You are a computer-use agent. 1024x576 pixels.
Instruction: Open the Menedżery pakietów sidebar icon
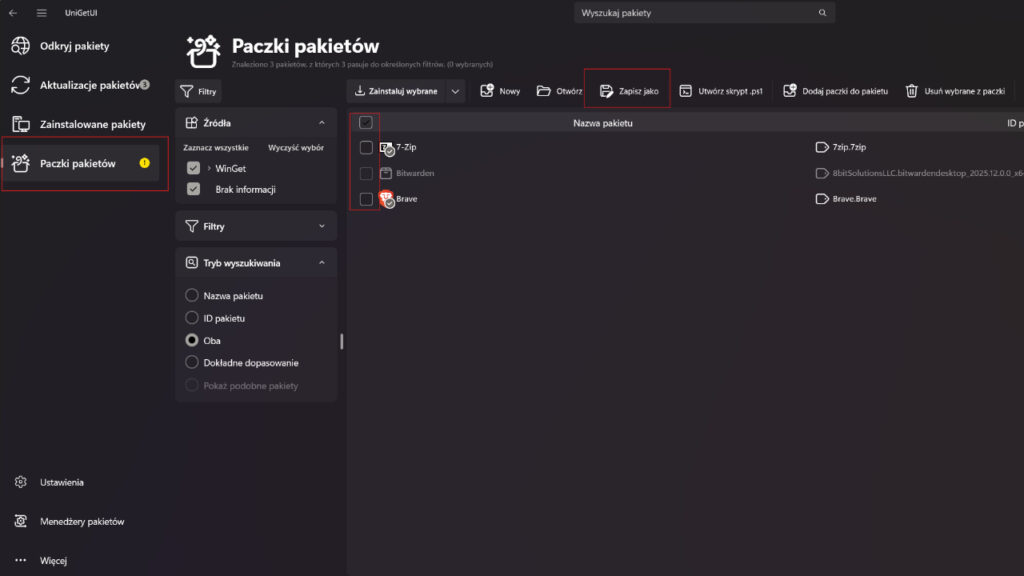(x=18, y=521)
